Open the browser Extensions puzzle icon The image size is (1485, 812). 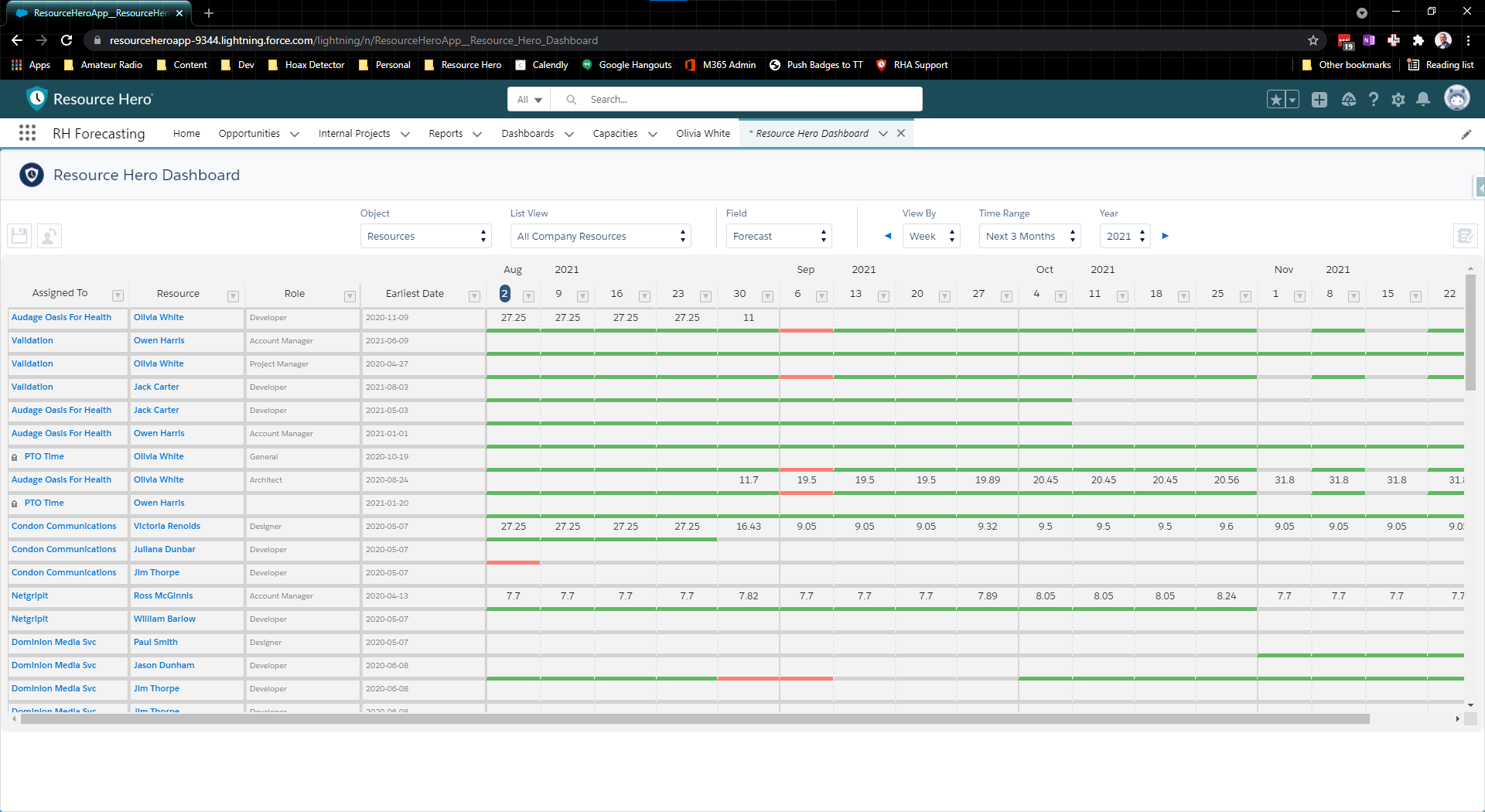coord(1418,40)
